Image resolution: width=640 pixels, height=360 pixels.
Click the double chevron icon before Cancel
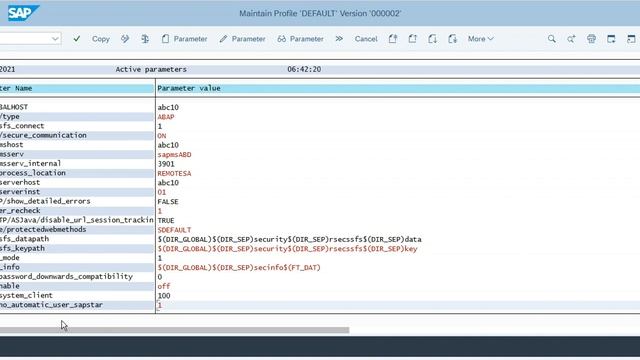(339, 39)
